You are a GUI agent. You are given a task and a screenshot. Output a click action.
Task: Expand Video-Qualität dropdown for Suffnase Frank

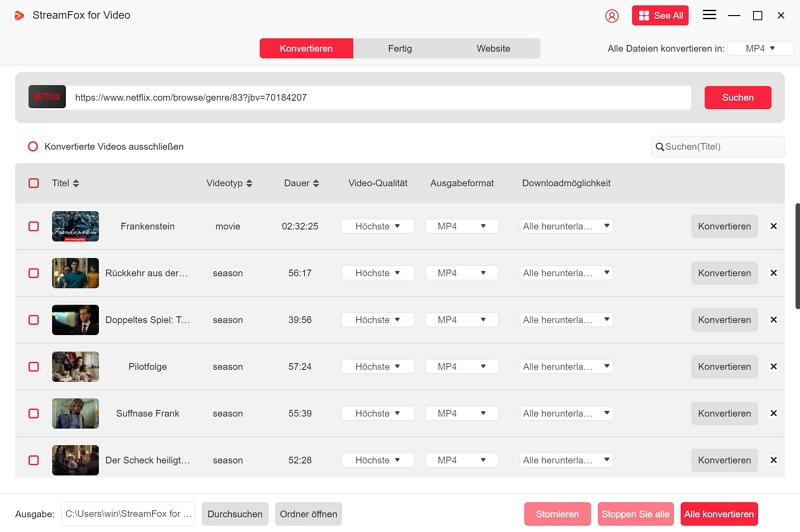point(377,414)
